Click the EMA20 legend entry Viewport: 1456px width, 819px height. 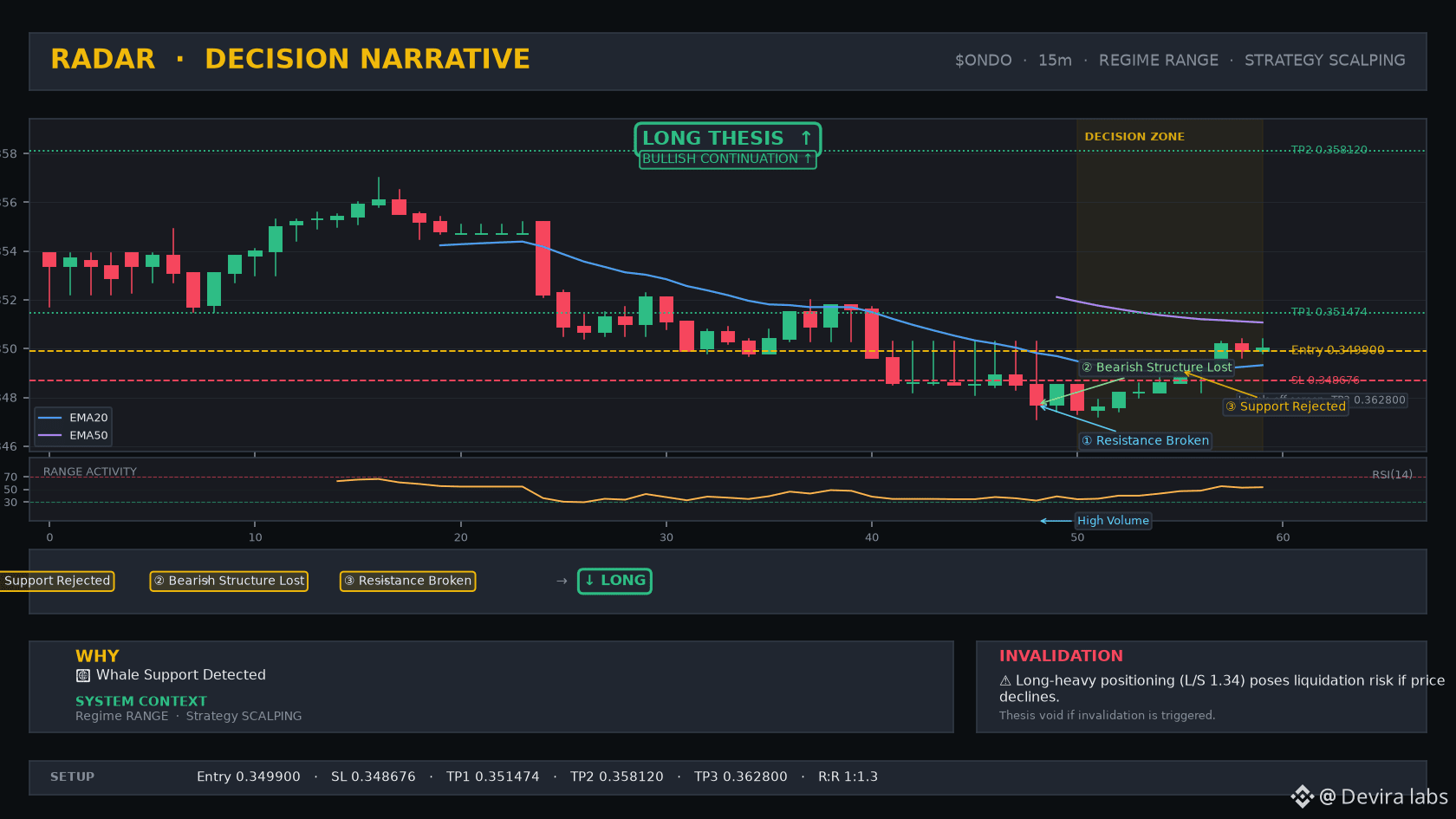click(73, 418)
